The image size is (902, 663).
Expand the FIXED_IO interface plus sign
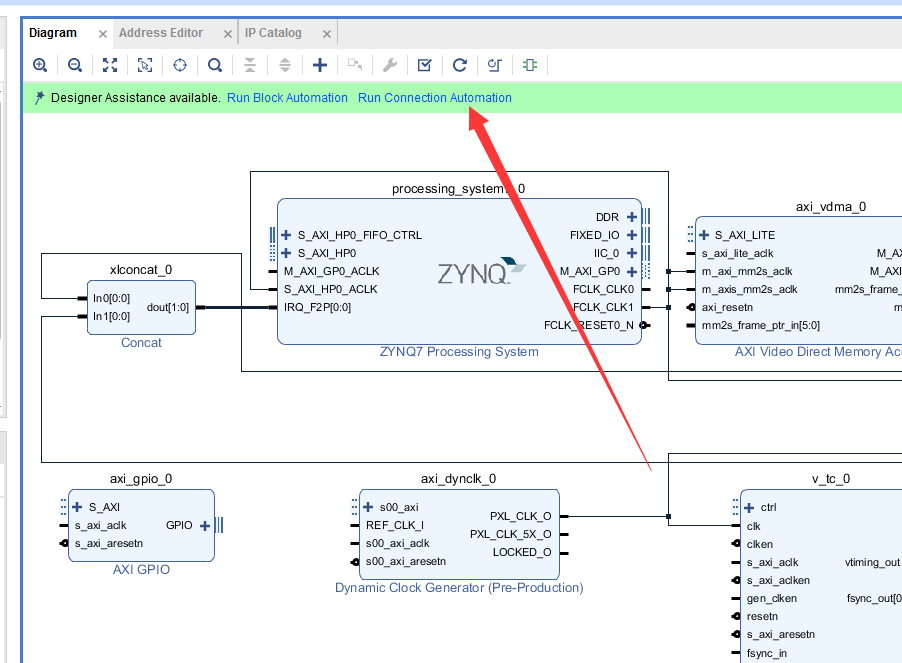(632, 235)
